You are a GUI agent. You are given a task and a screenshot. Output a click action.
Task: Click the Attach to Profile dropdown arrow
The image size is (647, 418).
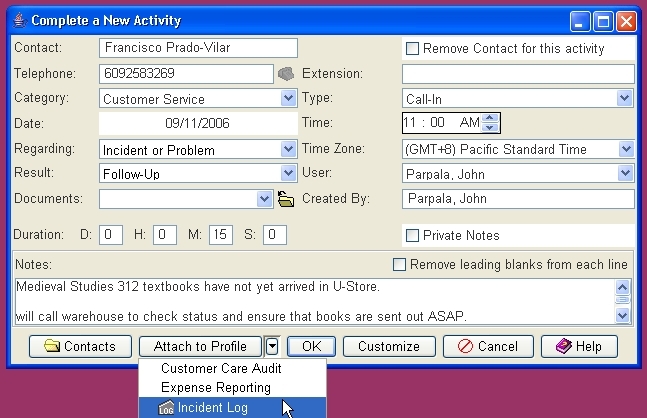coord(272,346)
